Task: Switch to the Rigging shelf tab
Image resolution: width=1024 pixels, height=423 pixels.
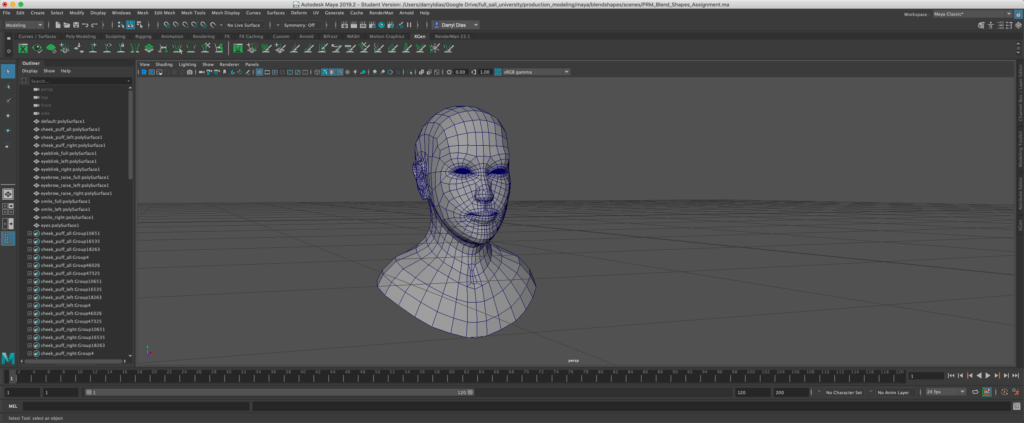Action: (x=143, y=37)
